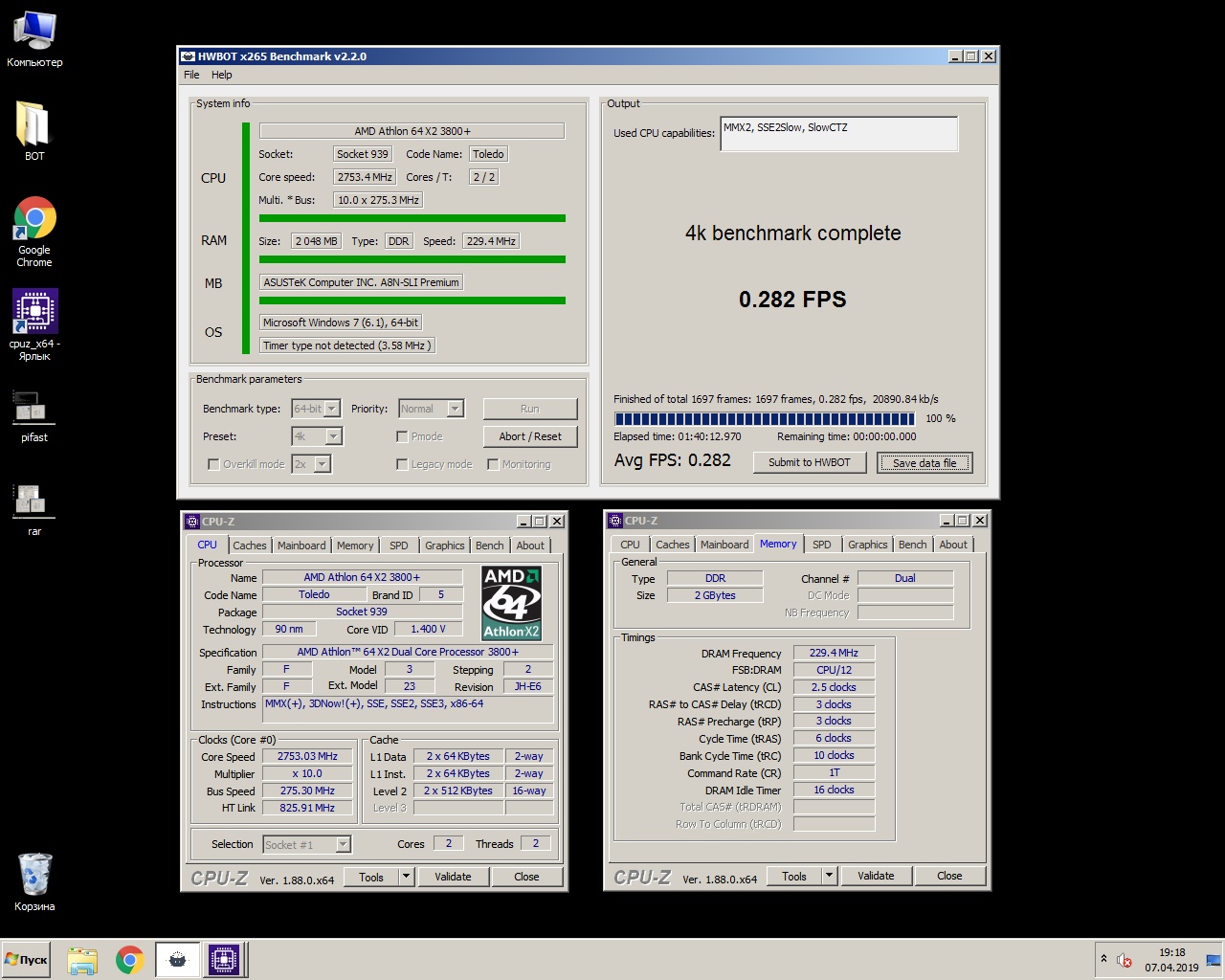Click the benchmark progress bar
This screenshot has width=1225, height=980.
tap(765, 419)
